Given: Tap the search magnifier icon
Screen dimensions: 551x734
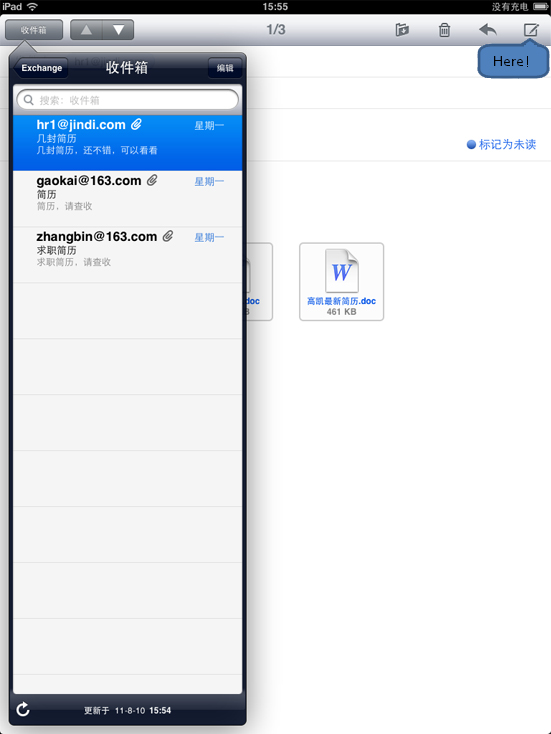Looking at the screenshot, I should [x=29, y=100].
